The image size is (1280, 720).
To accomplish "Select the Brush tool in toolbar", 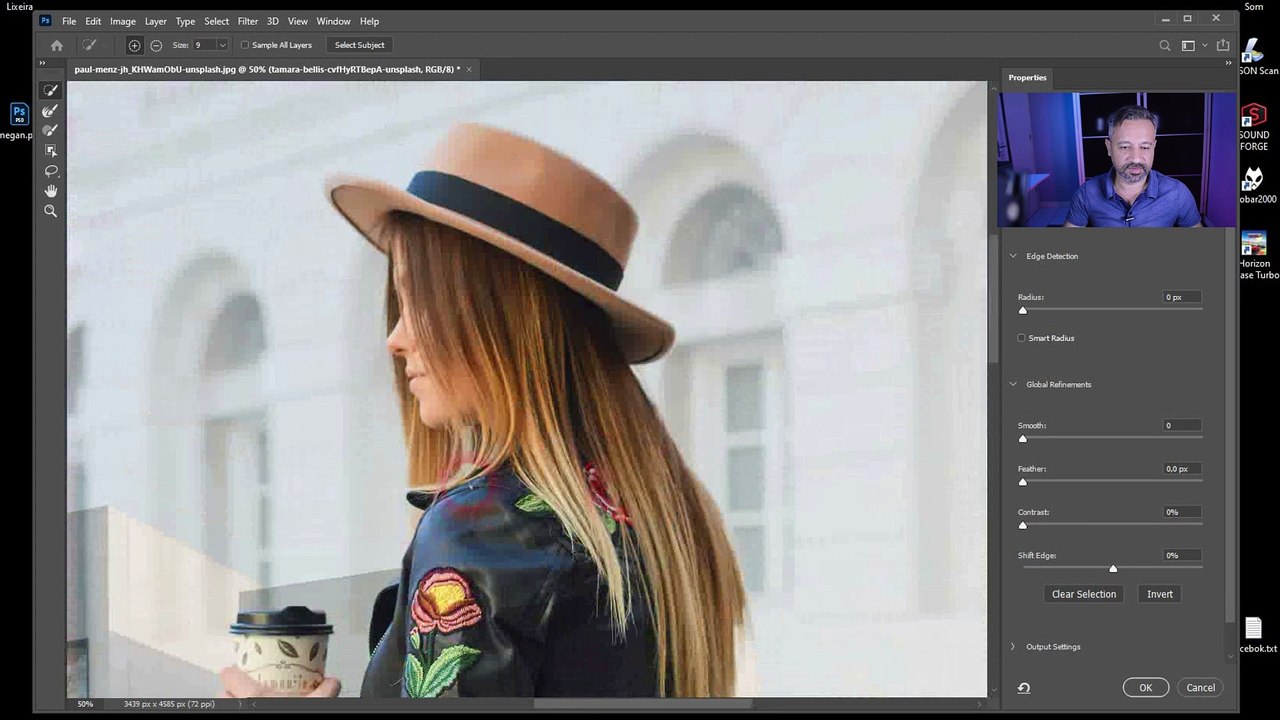I will click(51, 130).
